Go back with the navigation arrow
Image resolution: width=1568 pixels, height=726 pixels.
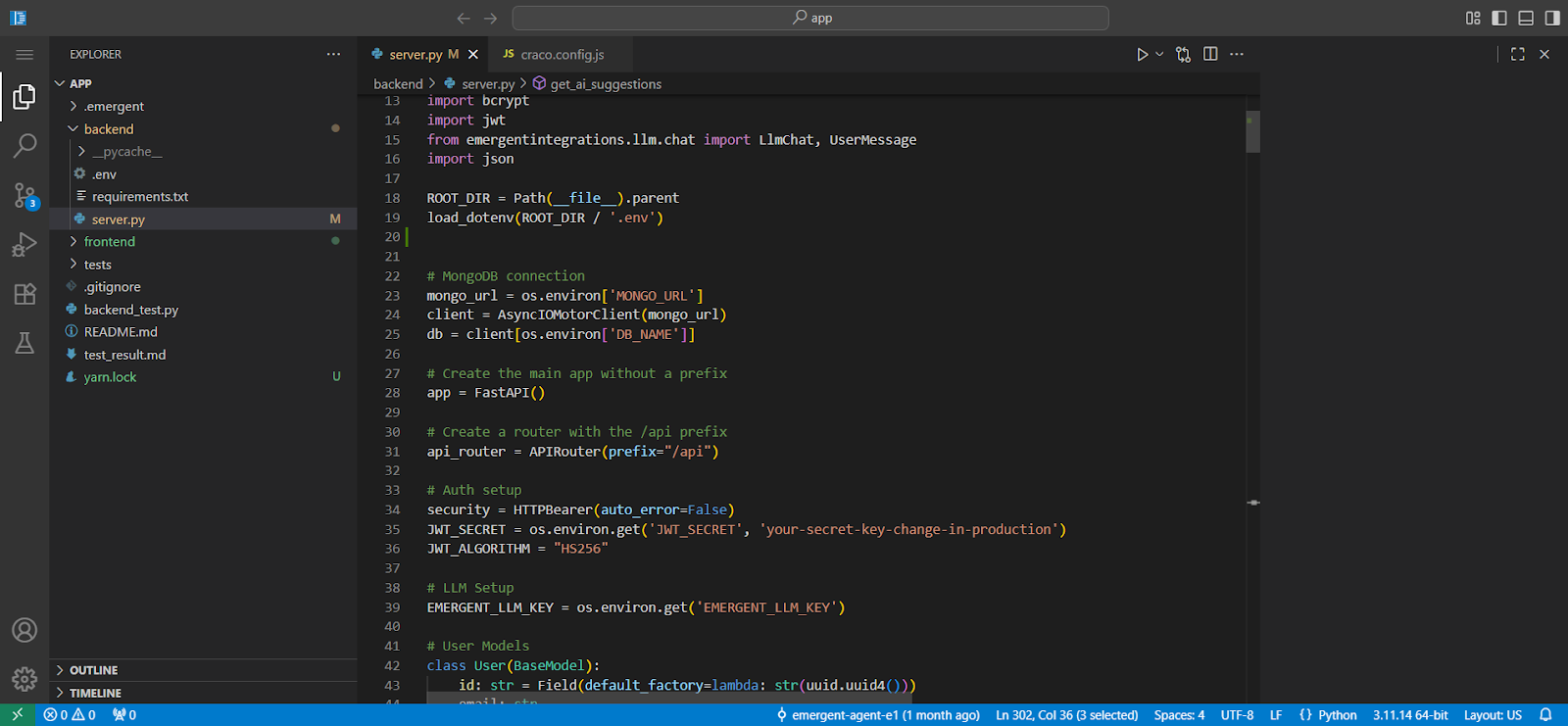(464, 18)
